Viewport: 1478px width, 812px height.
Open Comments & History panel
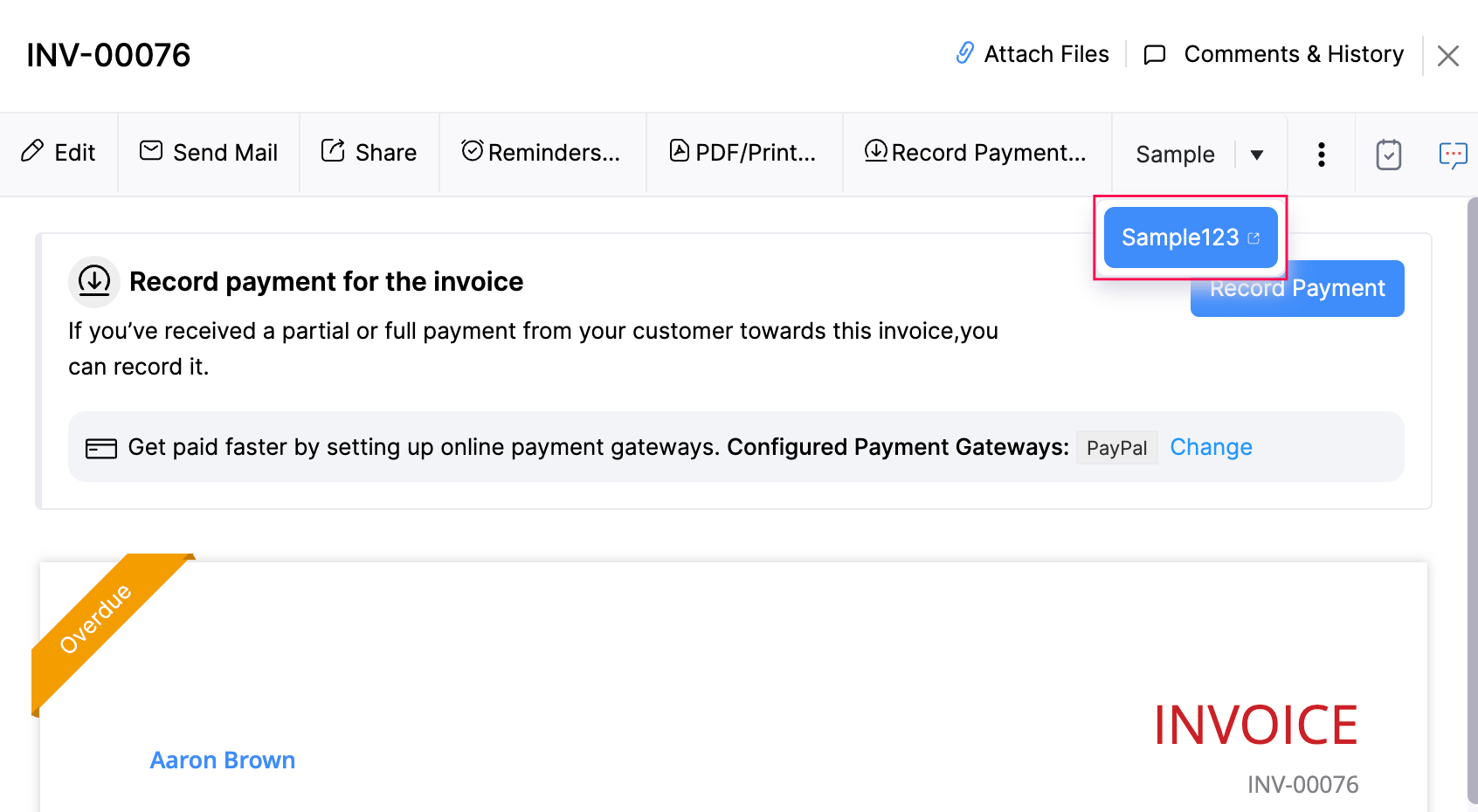(x=1274, y=54)
